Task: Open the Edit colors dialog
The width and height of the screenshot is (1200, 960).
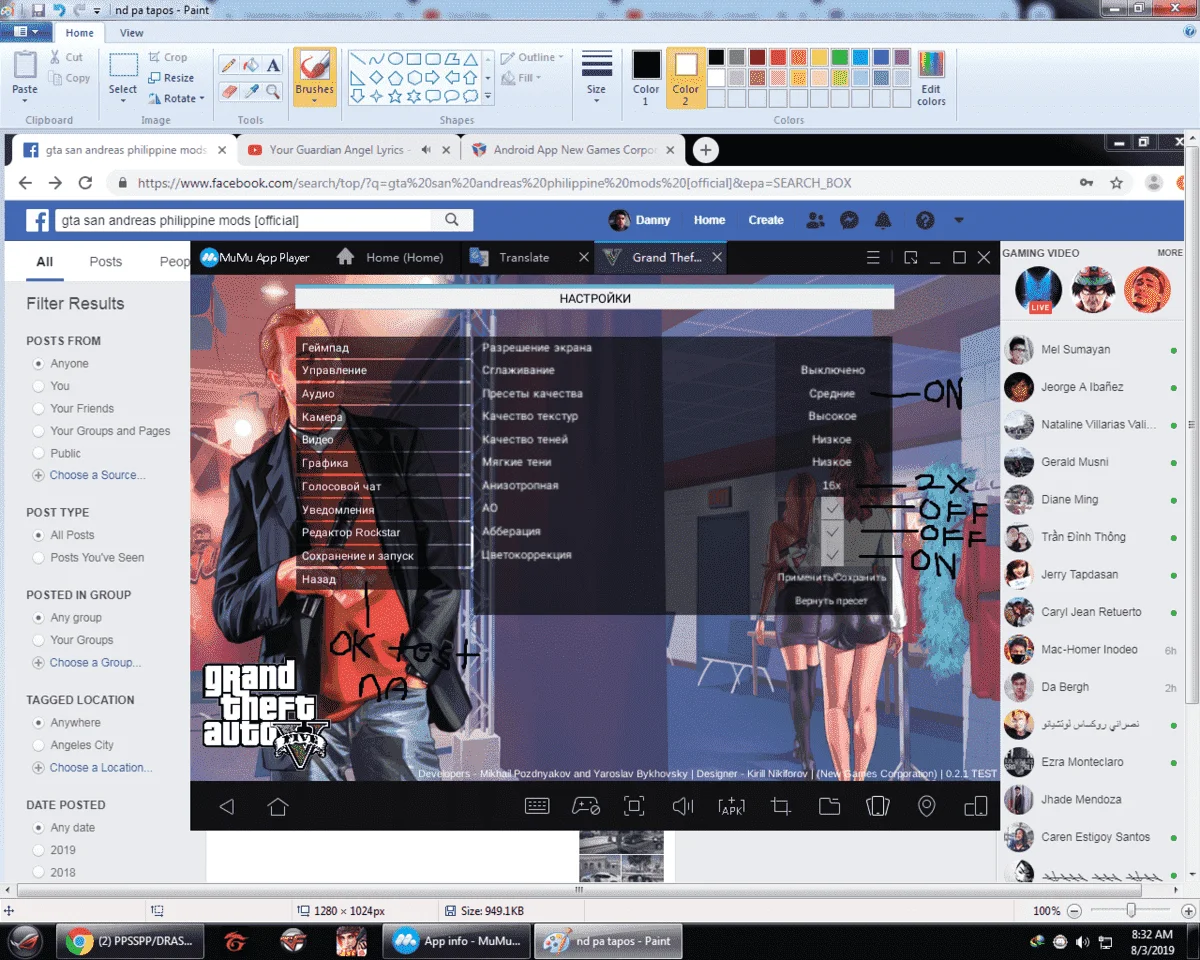Action: (x=931, y=77)
